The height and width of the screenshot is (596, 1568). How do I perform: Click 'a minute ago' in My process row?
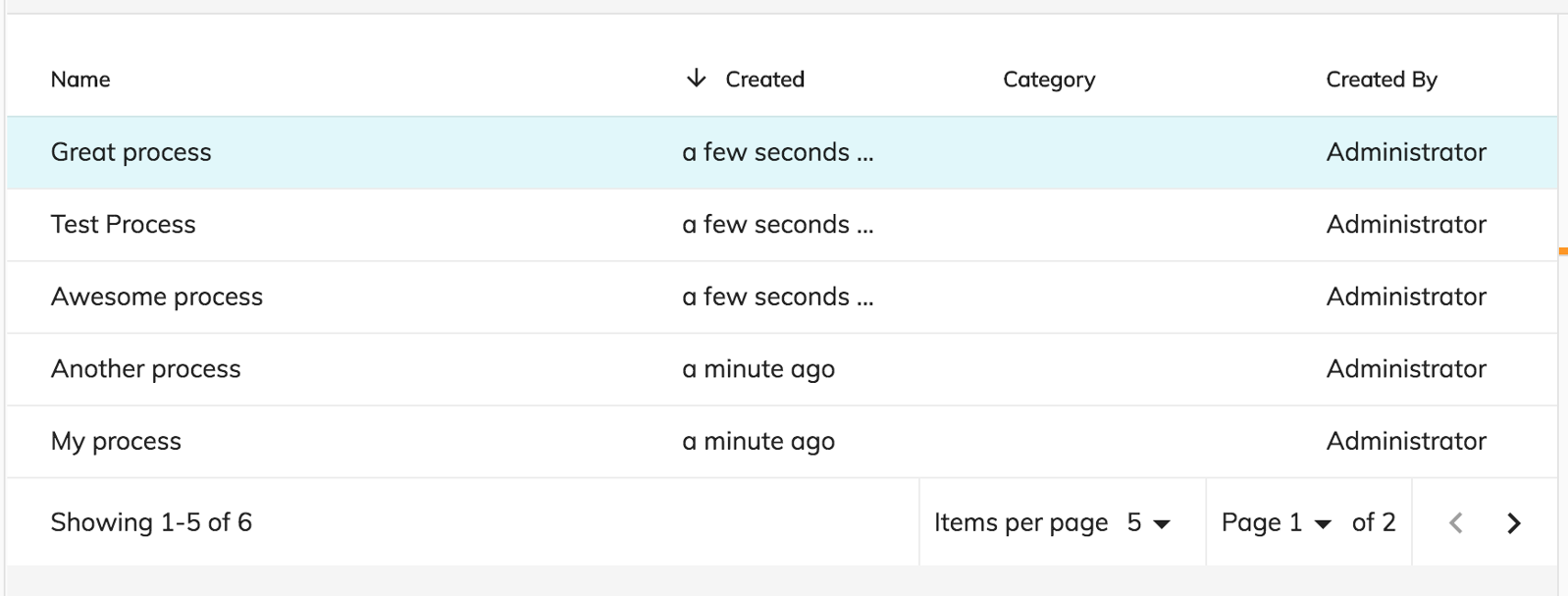(x=758, y=442)
